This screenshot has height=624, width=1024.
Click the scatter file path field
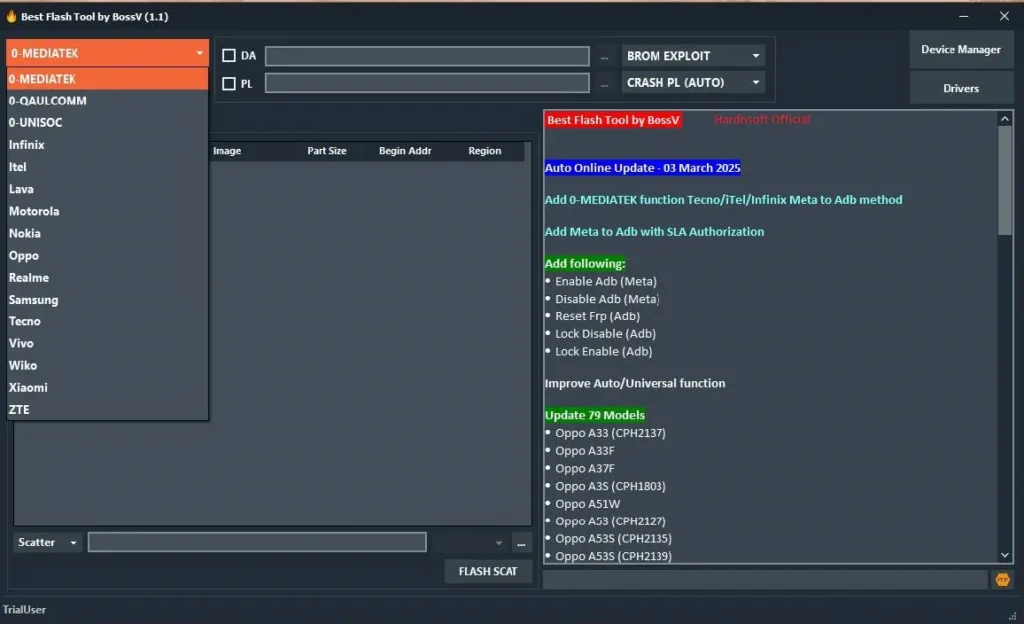[x=257, y=542]
